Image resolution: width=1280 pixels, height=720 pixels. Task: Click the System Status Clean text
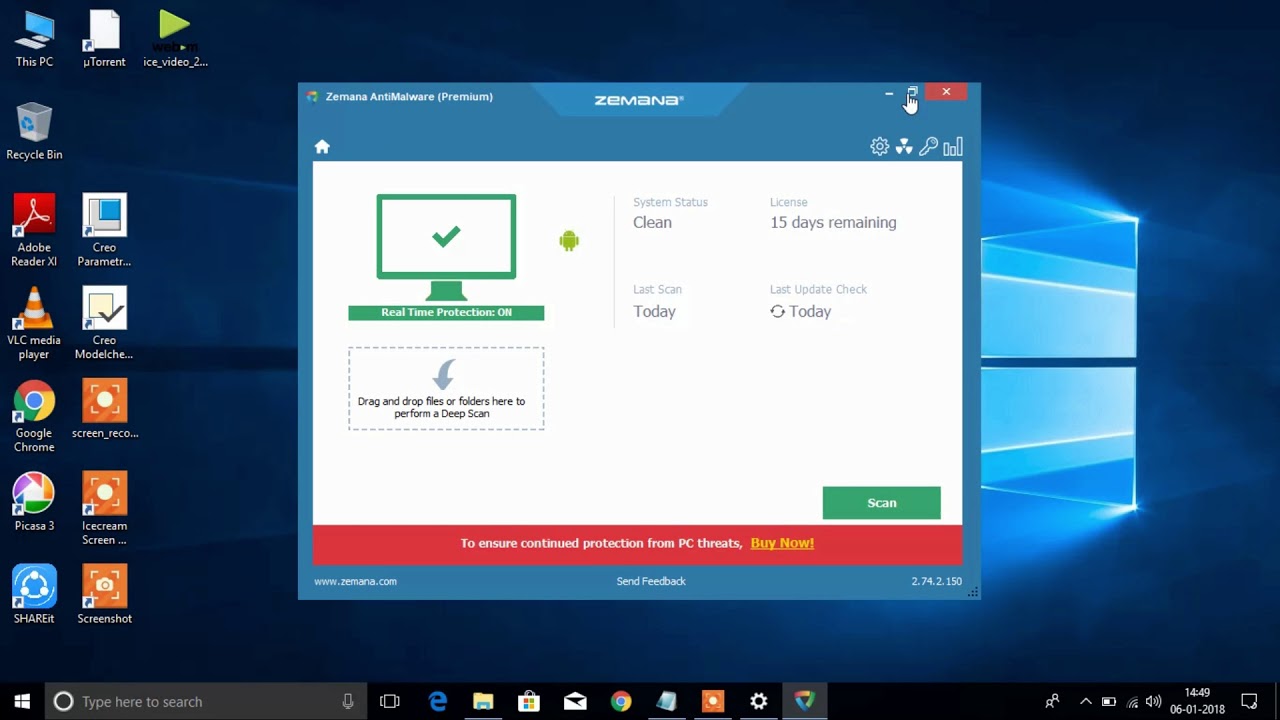(652, 222)
